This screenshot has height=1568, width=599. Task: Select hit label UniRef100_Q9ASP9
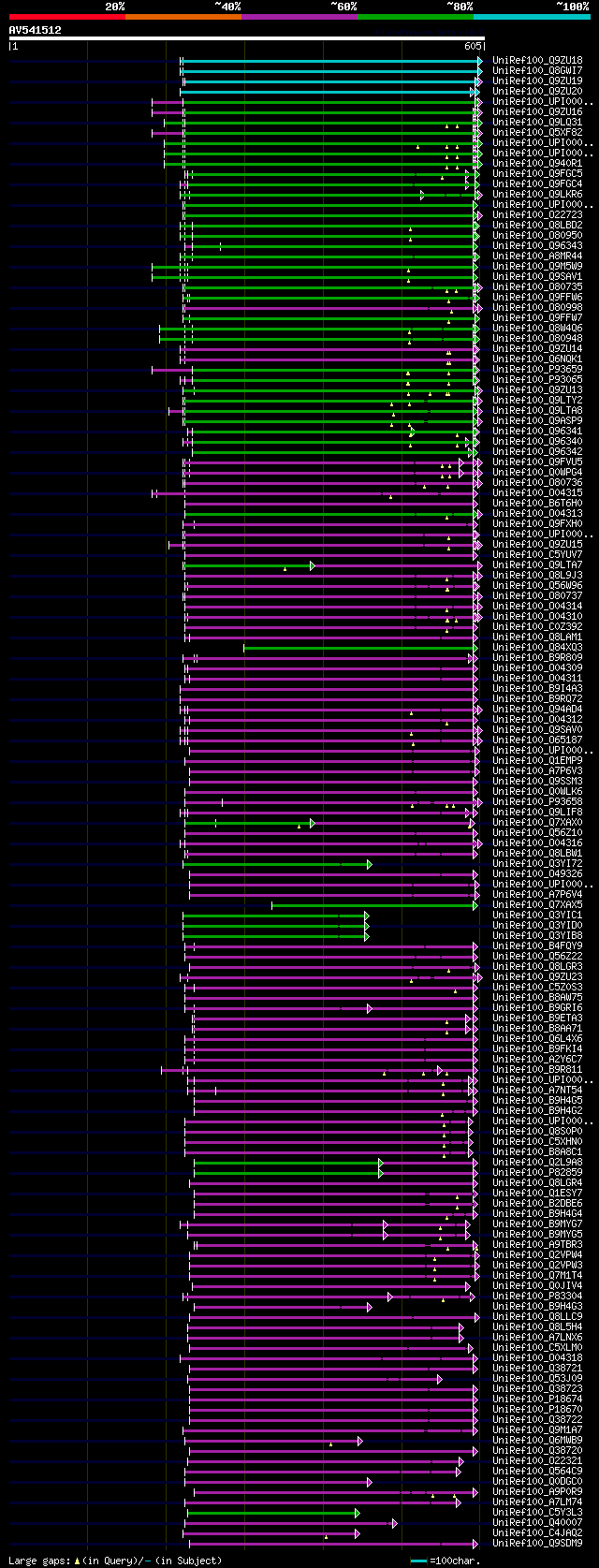pyautogui.click(x=537, y=420)
